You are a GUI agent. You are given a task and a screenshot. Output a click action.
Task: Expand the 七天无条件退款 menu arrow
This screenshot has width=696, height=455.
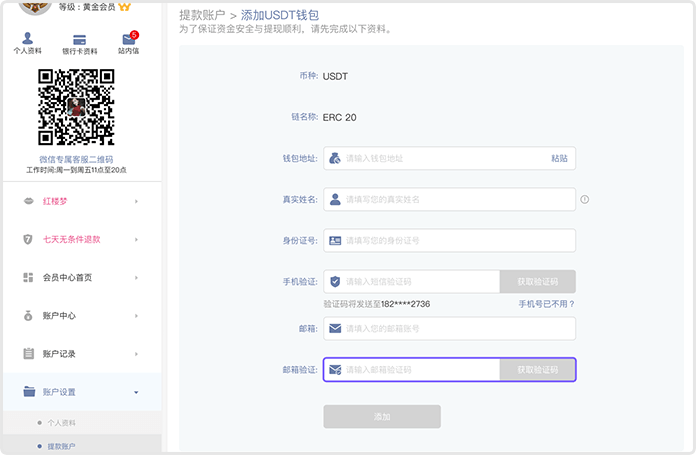pyautogui.click(x=136, y=240)
